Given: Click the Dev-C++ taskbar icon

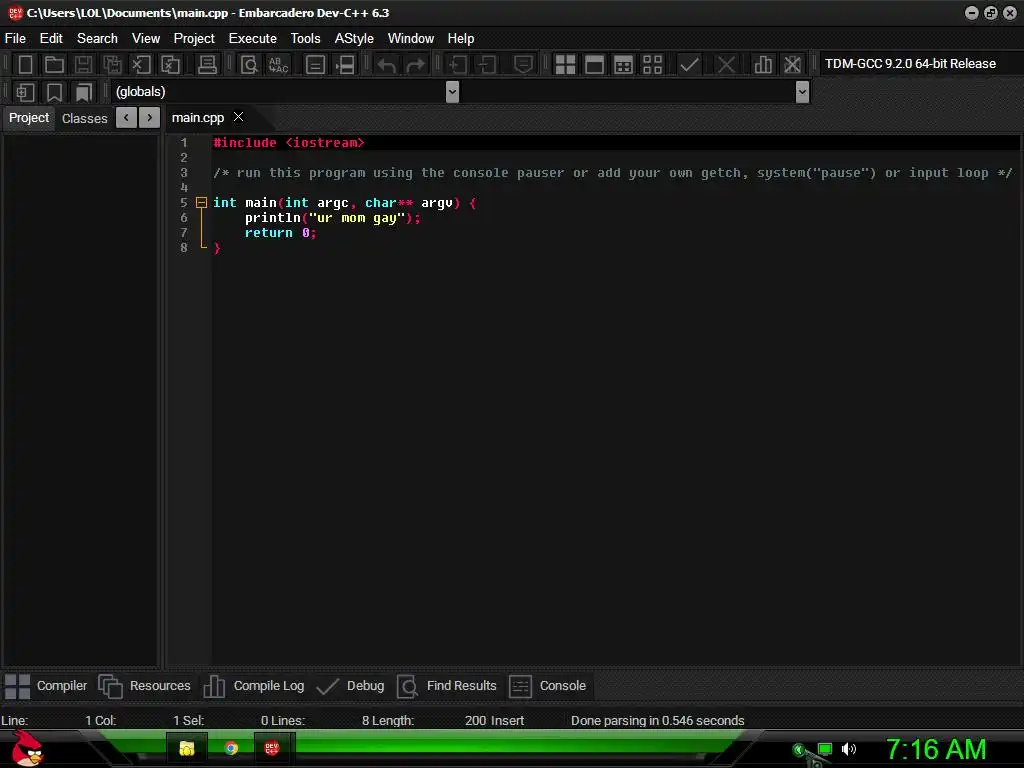Looking at the screenshot, I should pos(272,748).
